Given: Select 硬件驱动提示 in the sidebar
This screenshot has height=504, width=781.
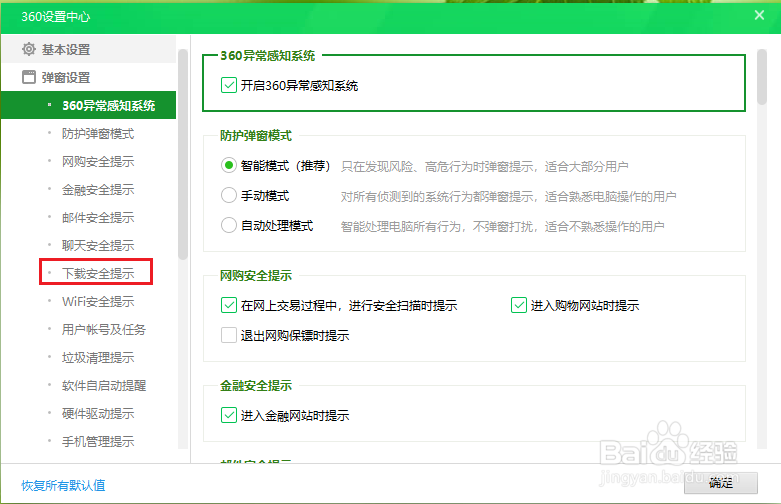Looking at the screenshot, I should tap(98, 413).
